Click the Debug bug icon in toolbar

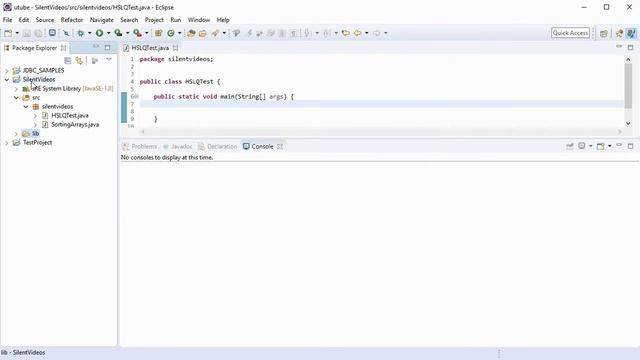(80, 33)
